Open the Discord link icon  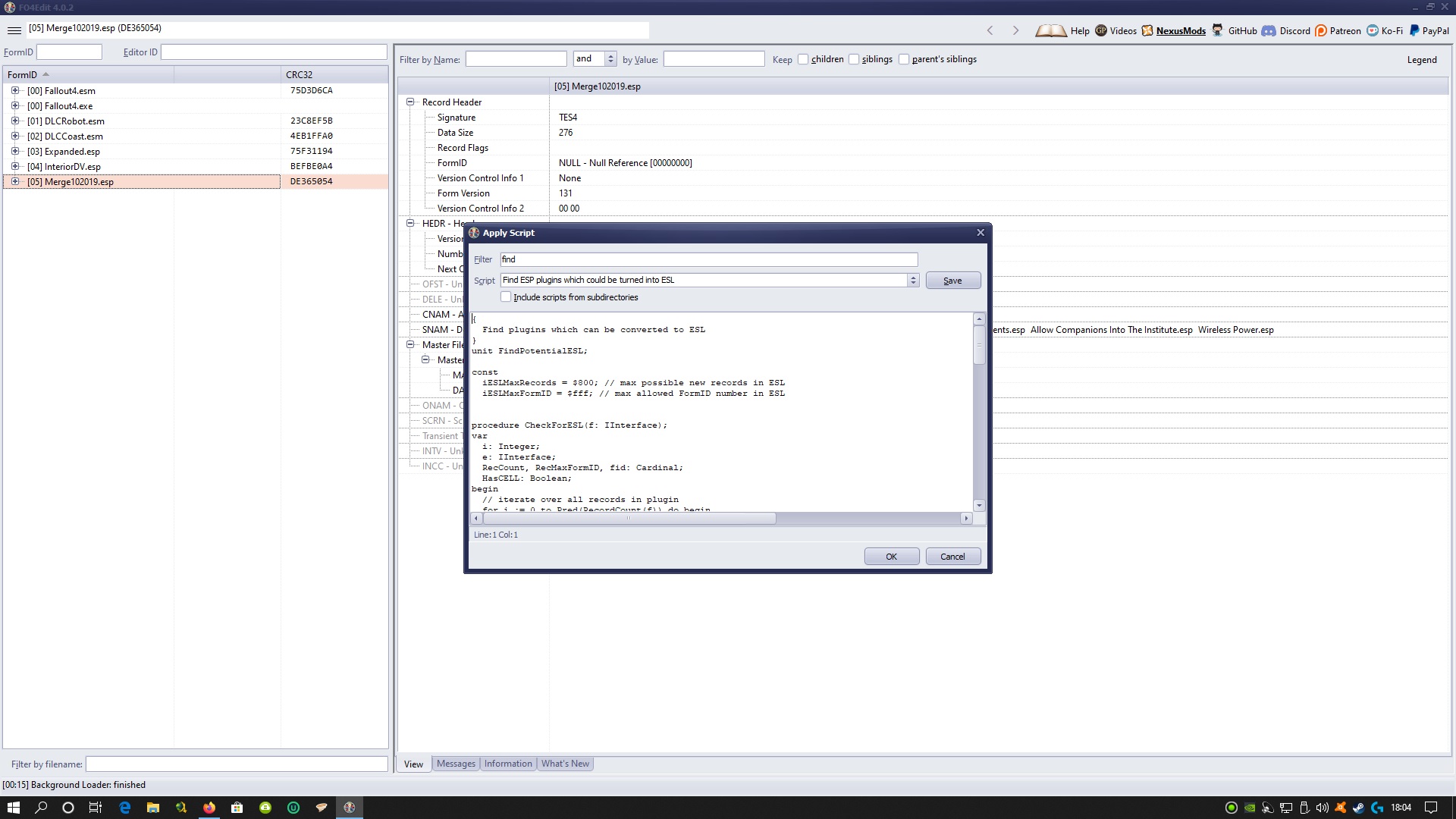(x=1269, y=30)
